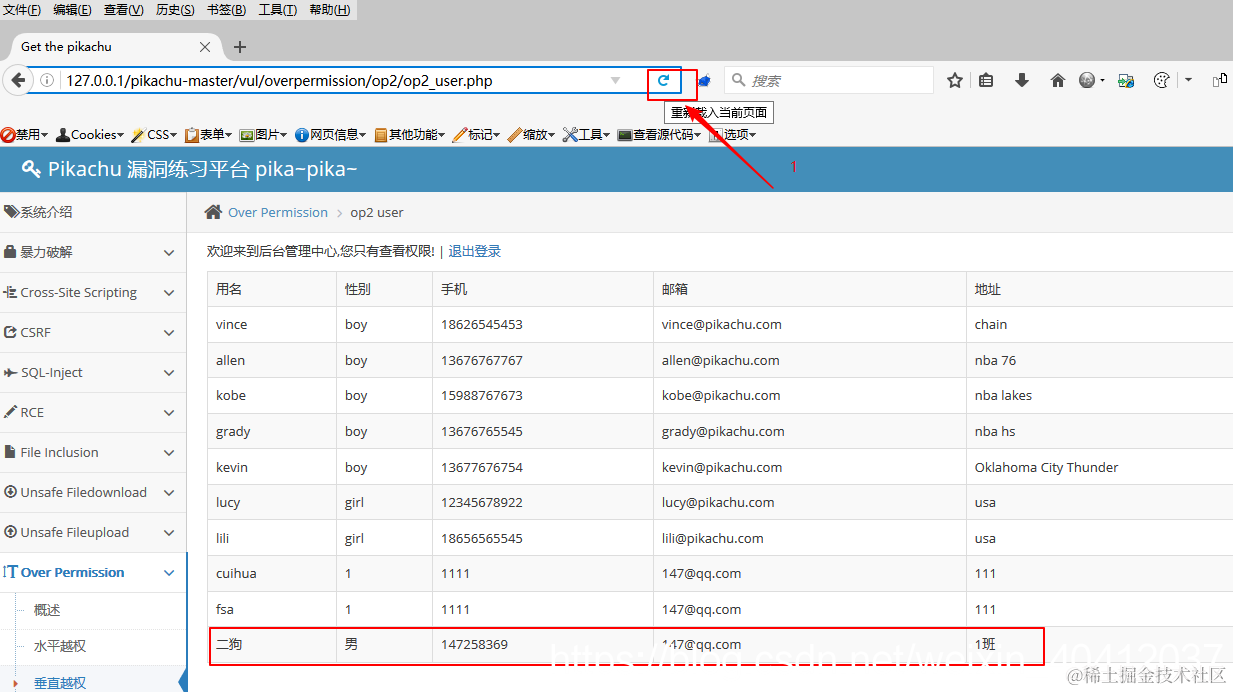Open a new tab with plus button

tap(239, 47)
